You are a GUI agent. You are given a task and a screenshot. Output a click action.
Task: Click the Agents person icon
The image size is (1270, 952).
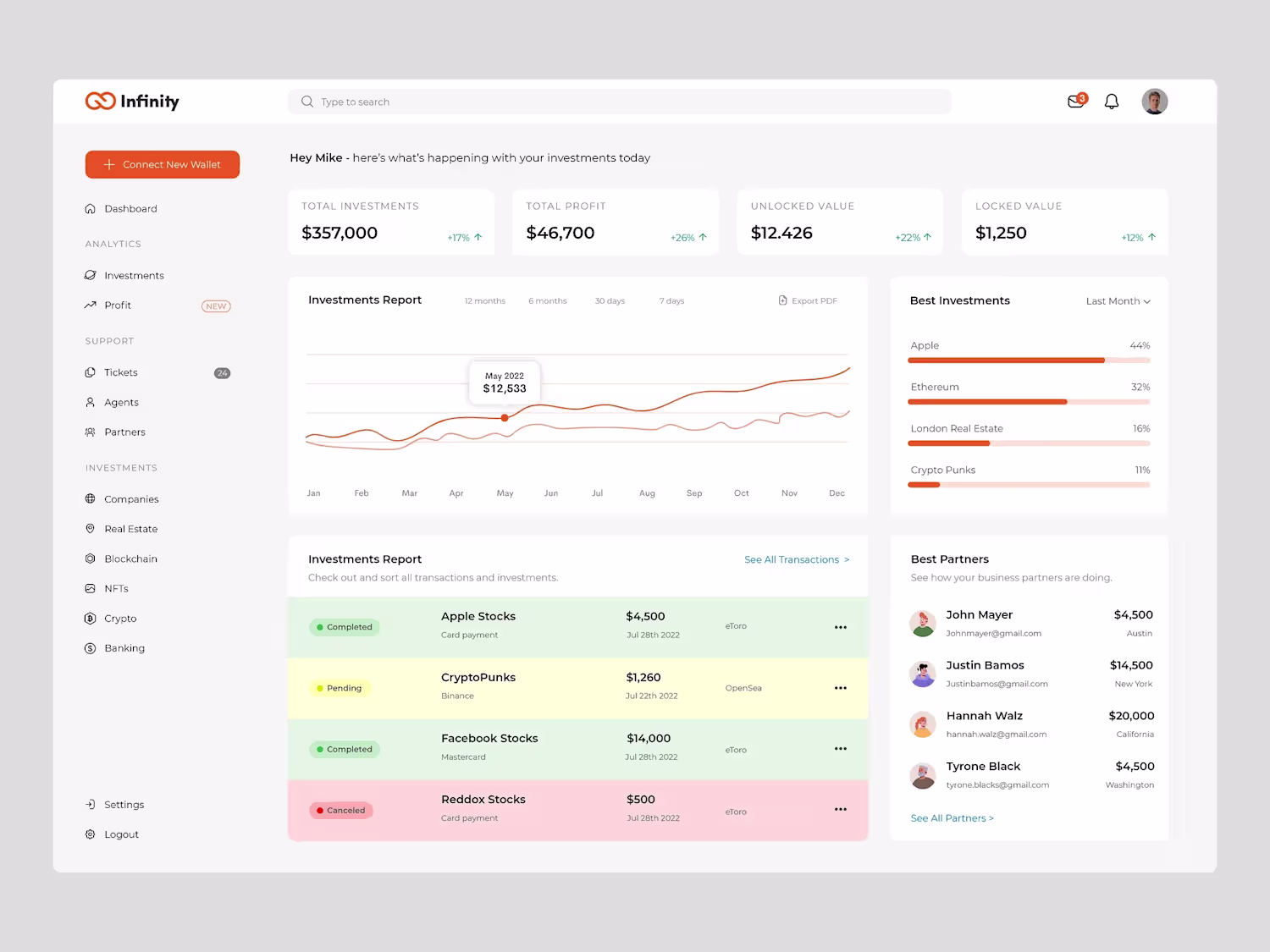click(x=91, y=403)
